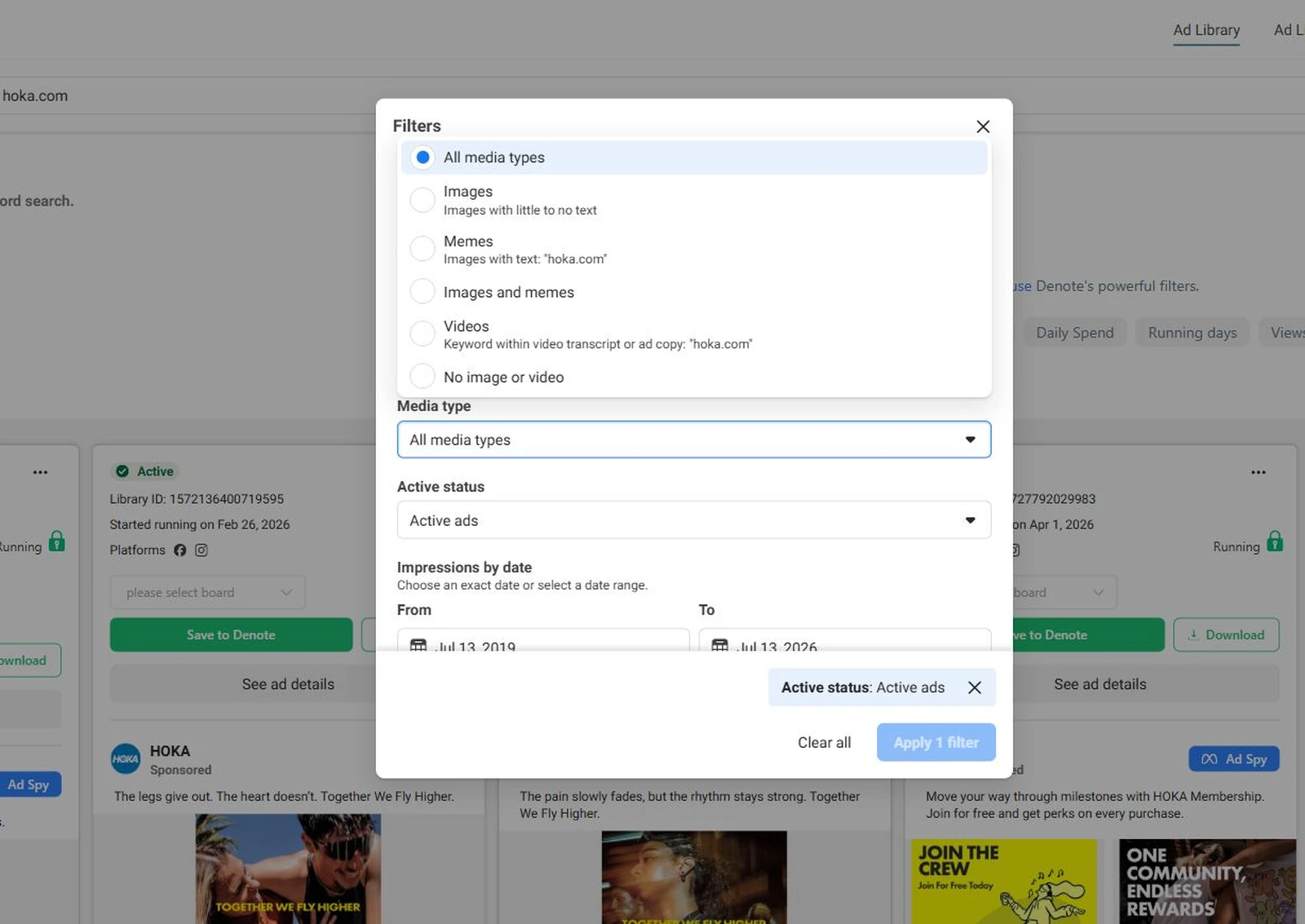The height and width of the screenshot is (924, 1305).
Task: Open the Media type dropdown
Action: (694, 440)
